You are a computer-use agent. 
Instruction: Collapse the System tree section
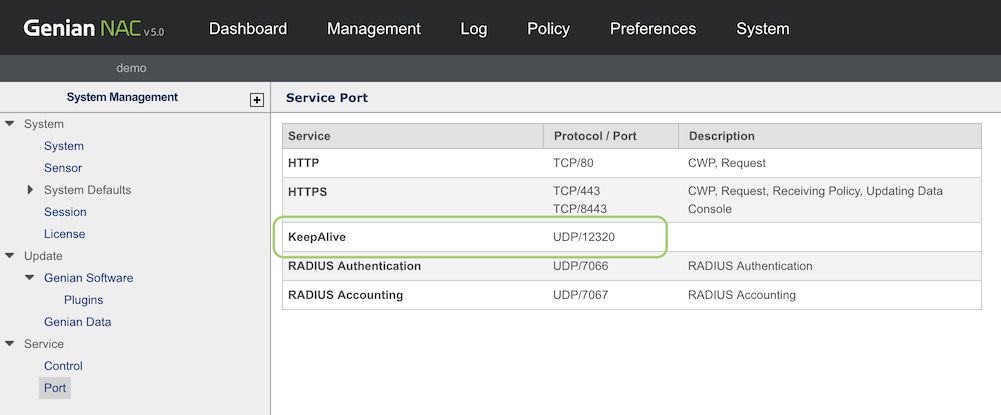pos(10,124)
